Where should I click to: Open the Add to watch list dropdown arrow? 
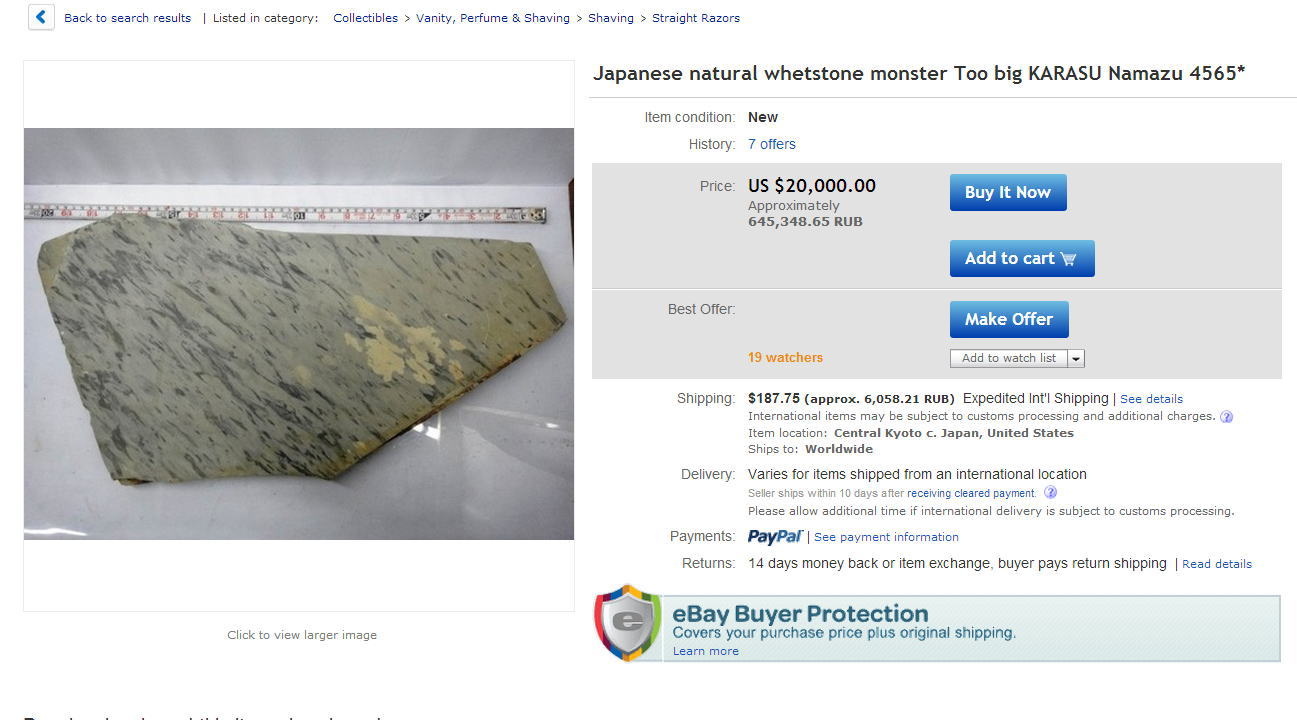[x=1076, y=358]
